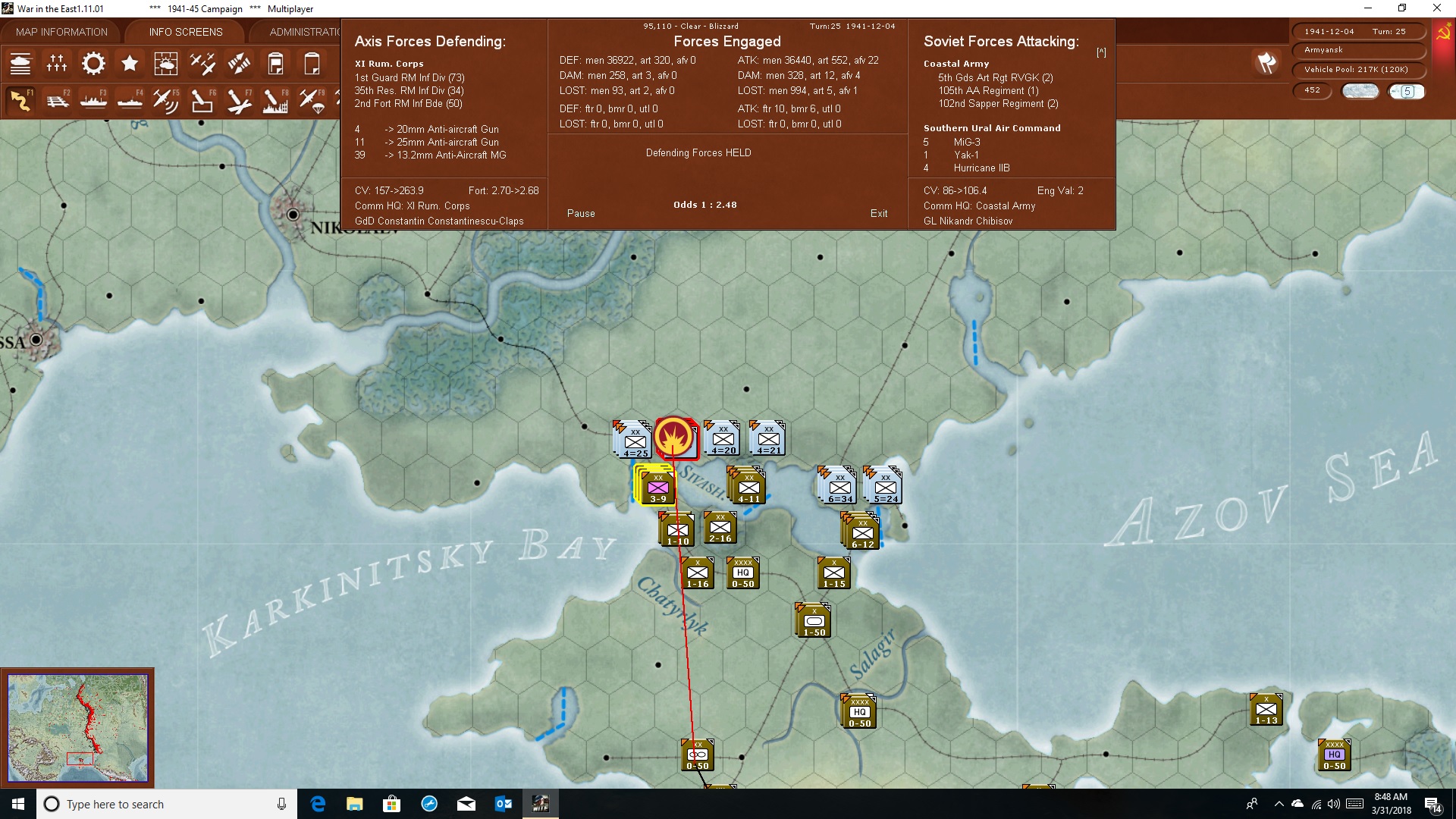Screen dimensions: 1456x819
Task: Open the flagged report clipboard icon
Action: (x=275, y=64)
